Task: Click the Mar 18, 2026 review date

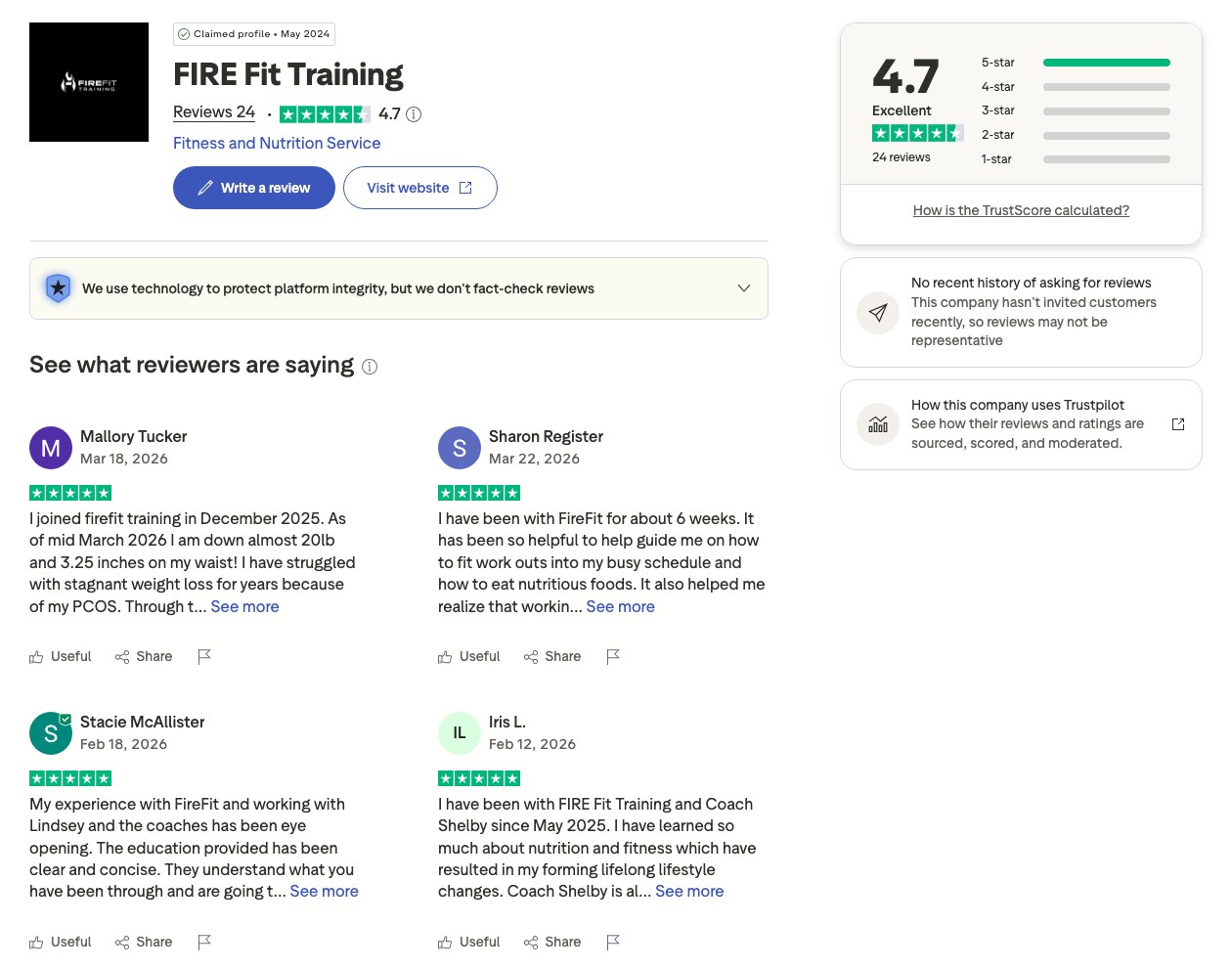Action: tap(124, 459)
